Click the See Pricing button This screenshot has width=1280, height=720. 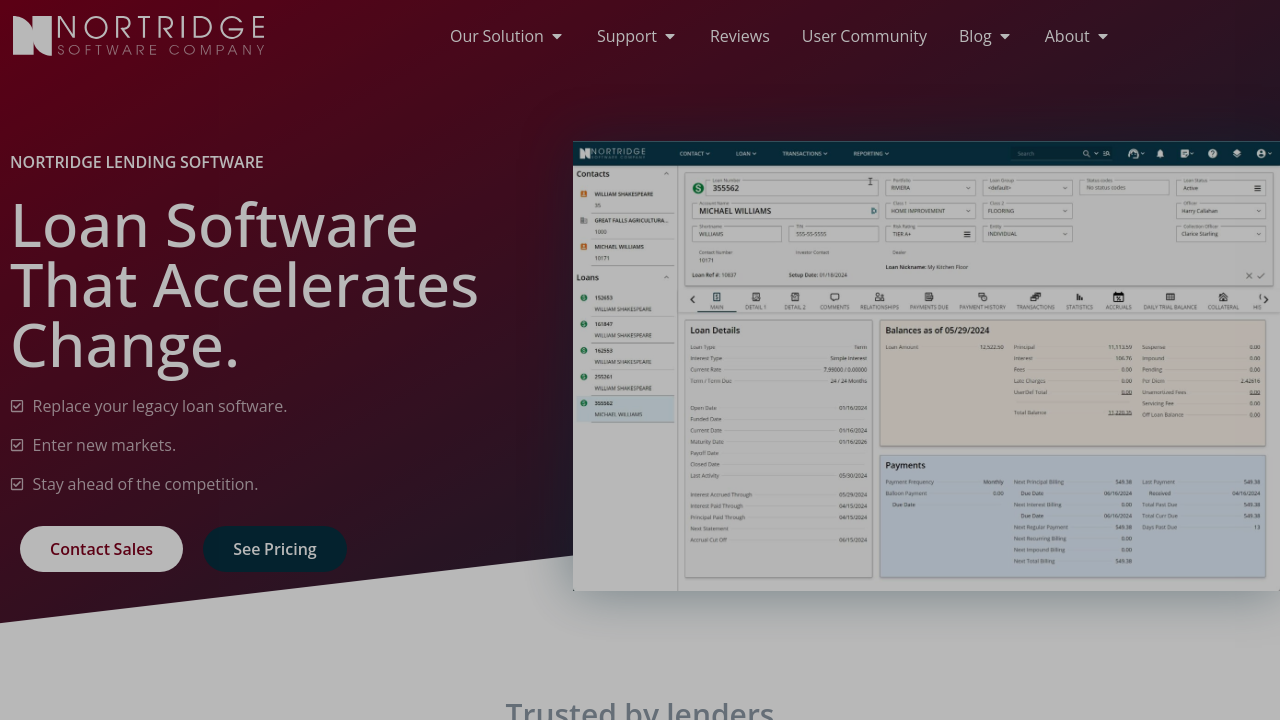[275, 549]
